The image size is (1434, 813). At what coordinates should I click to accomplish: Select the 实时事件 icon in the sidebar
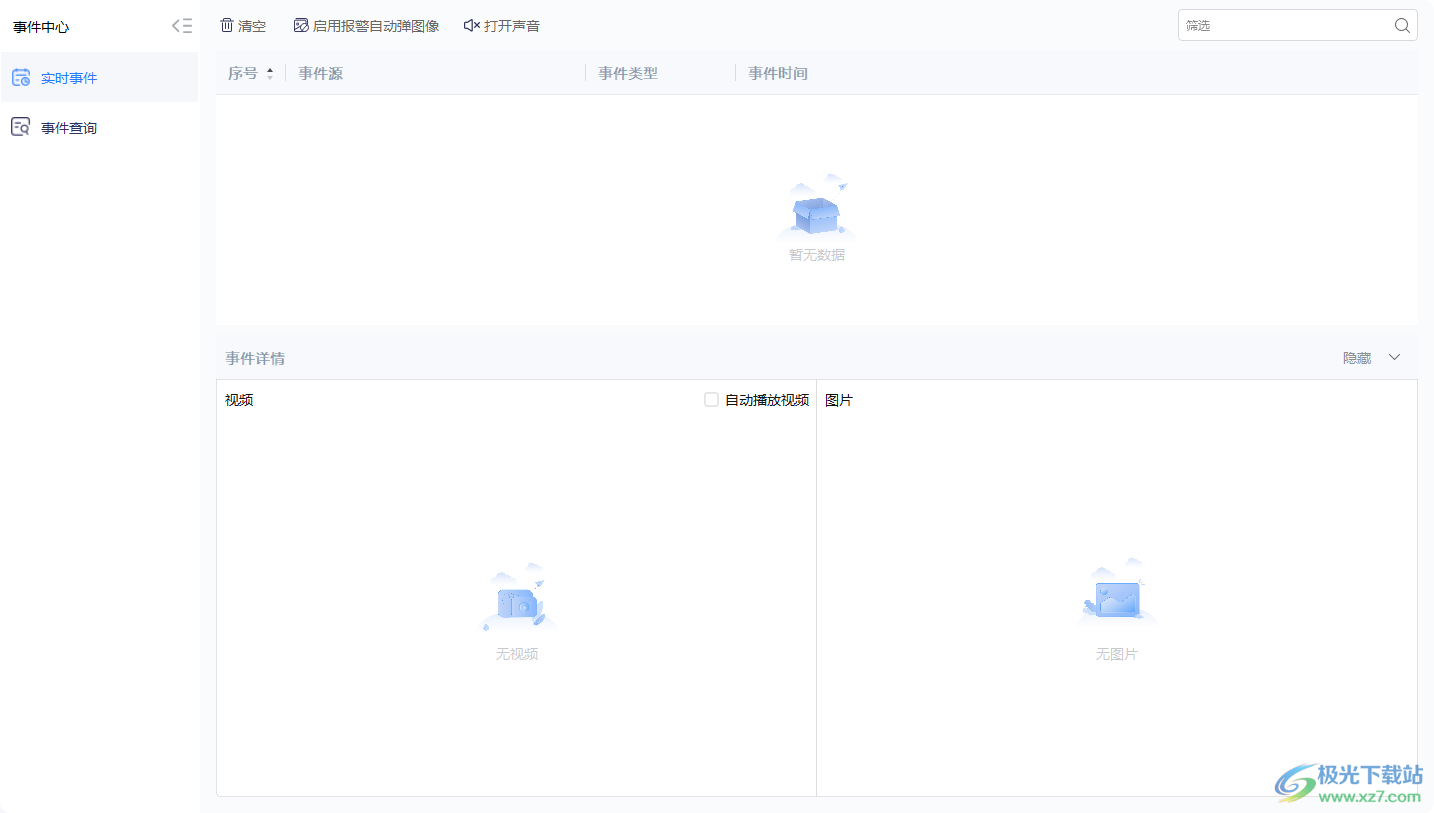point(21,77)
